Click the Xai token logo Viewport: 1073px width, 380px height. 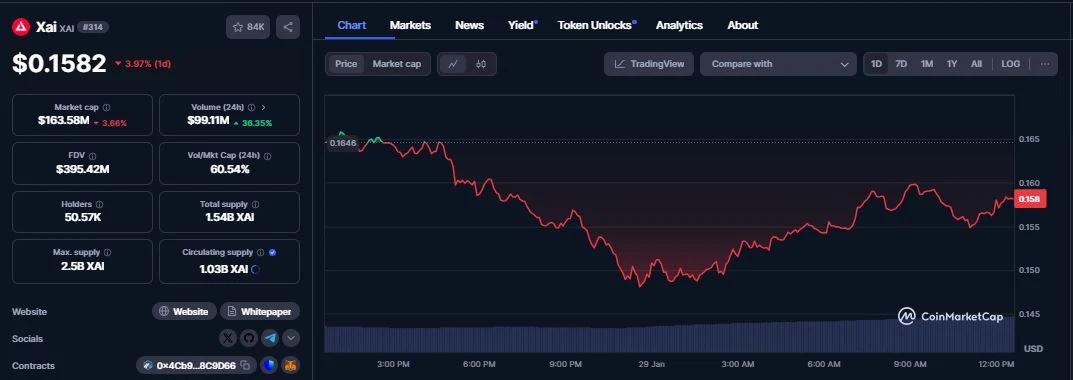(21, 27)
